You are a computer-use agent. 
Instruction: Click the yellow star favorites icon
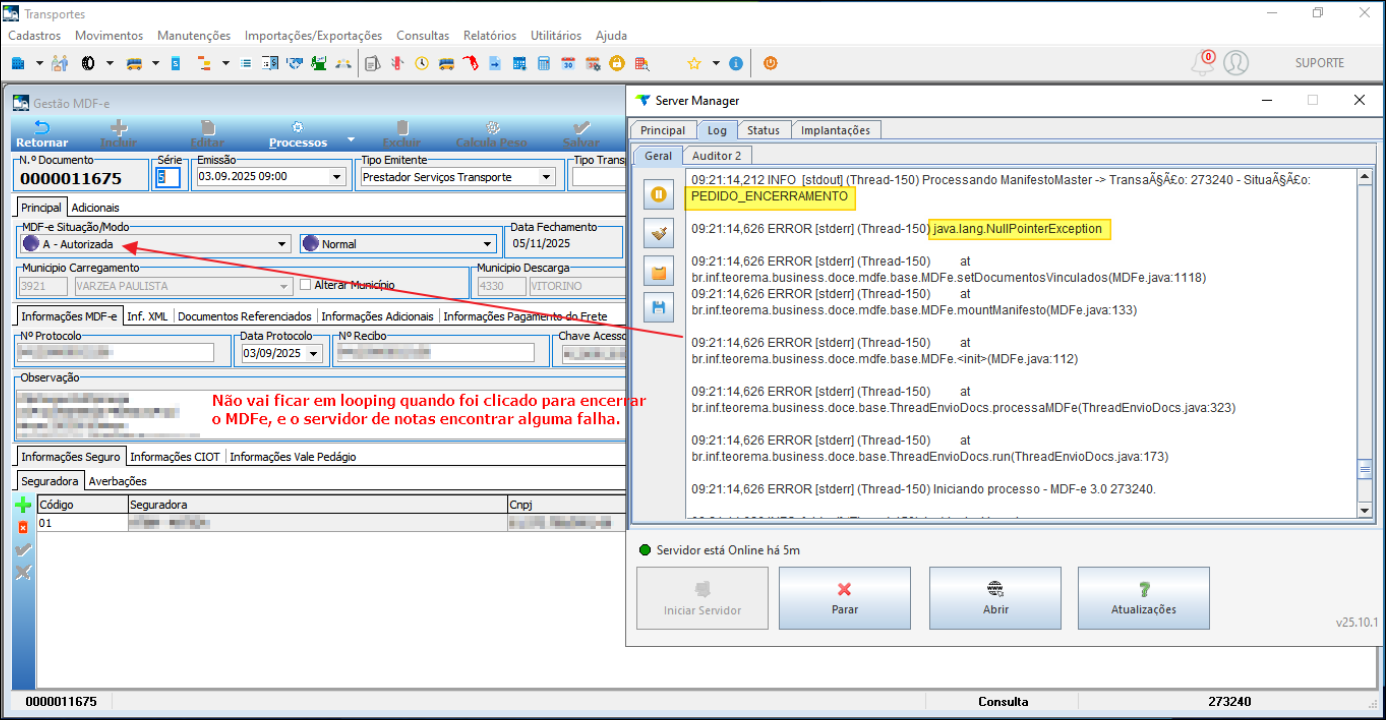693,63
